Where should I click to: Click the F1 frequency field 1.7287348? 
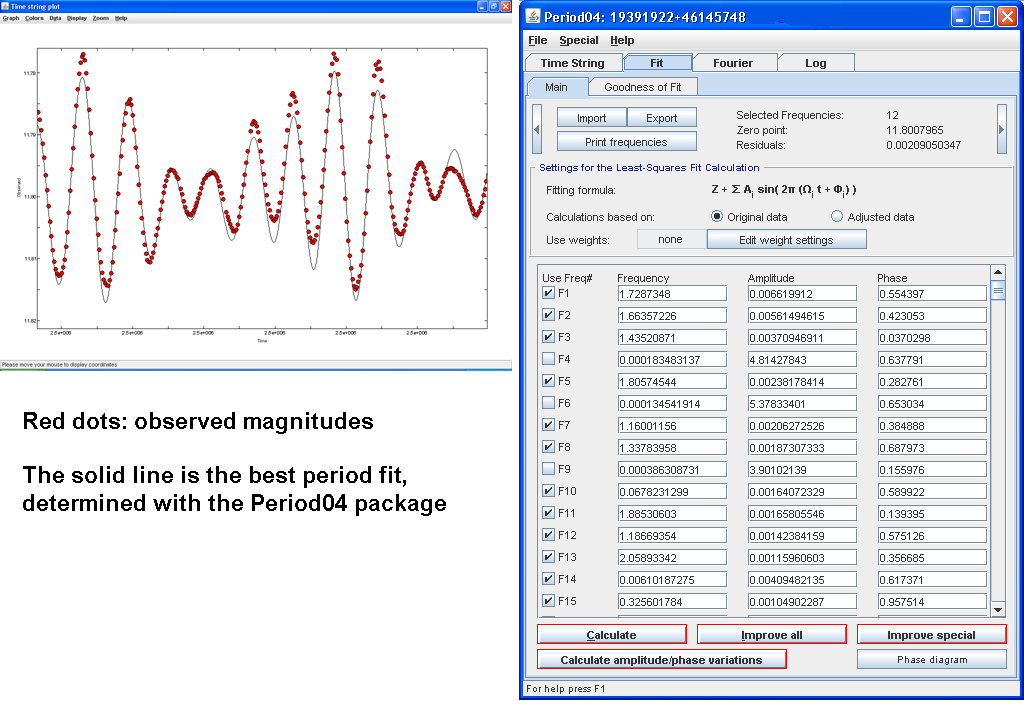tap(672, 294)
